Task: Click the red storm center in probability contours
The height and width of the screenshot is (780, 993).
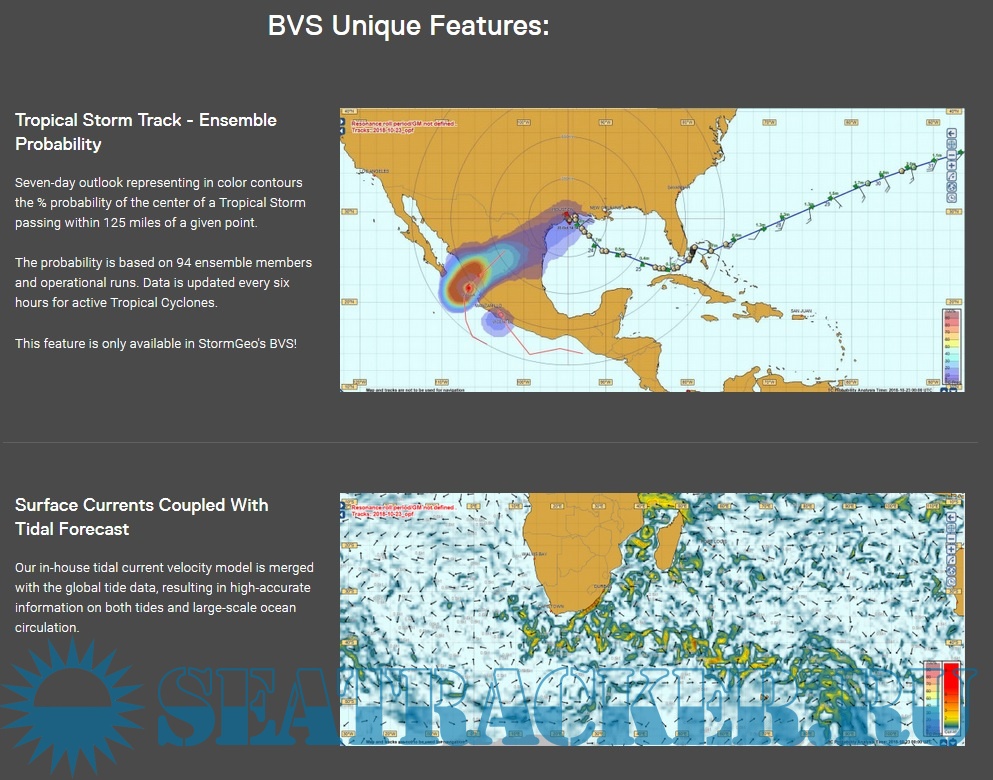Action: (467, 287)
